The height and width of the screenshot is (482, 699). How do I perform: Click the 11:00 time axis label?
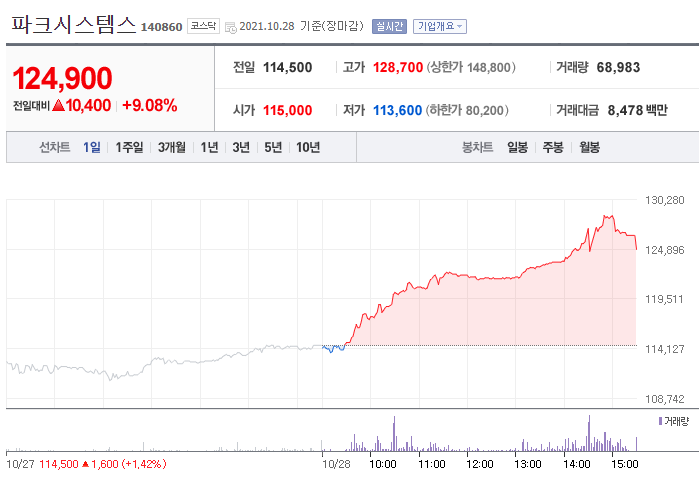point(432,465)
